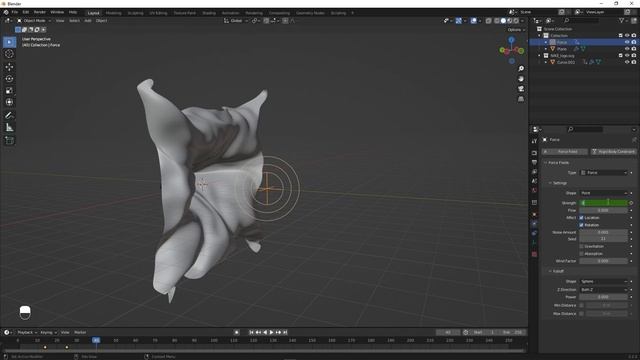Screen dimensions: 640x360
Task: Open the viewport Options button
Action: (x=516, y=30)
